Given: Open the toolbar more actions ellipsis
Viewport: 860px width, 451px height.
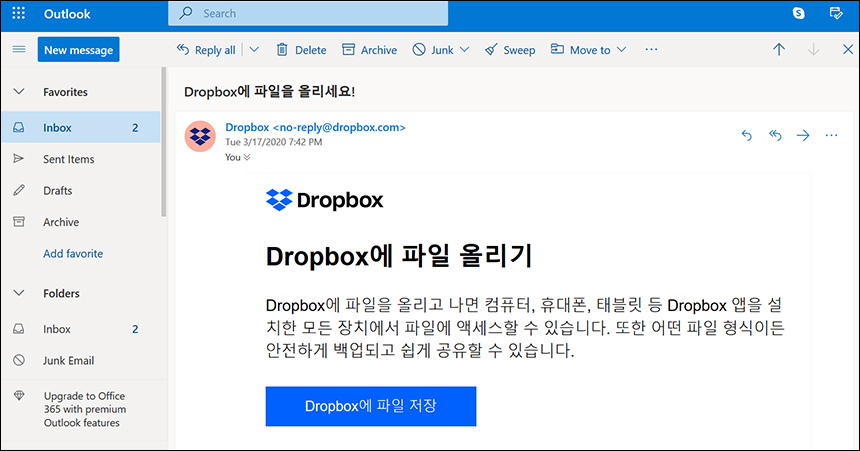Looking at the screenshot, I should [651, 49].
